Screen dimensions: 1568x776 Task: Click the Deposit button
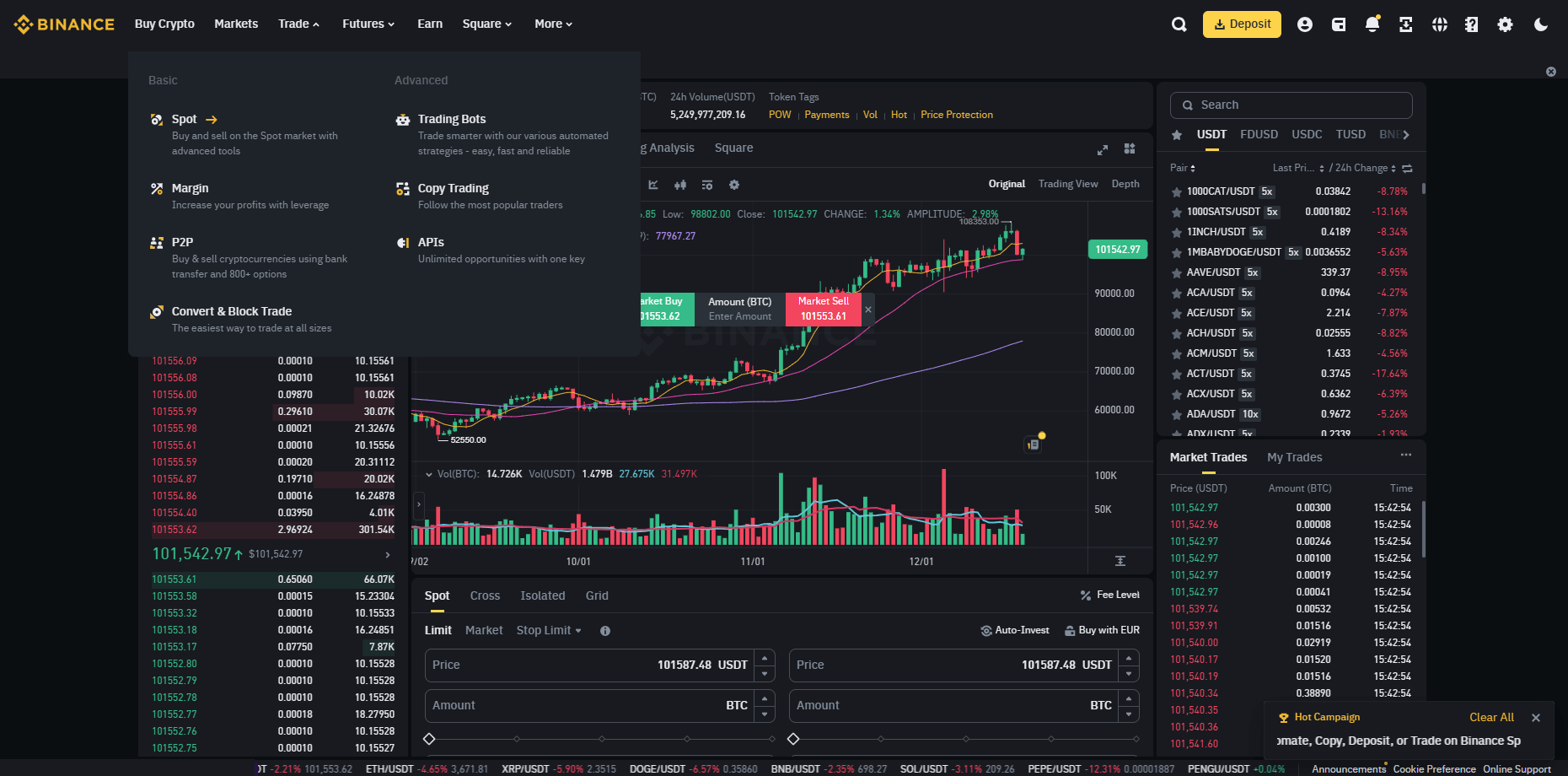[1242, 24]
